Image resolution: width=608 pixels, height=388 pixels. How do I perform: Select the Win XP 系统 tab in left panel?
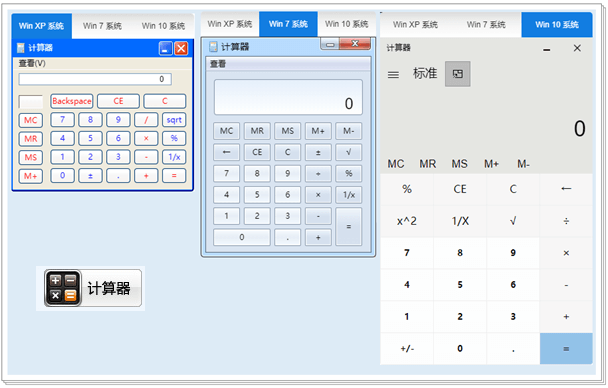tap(41, 26)
